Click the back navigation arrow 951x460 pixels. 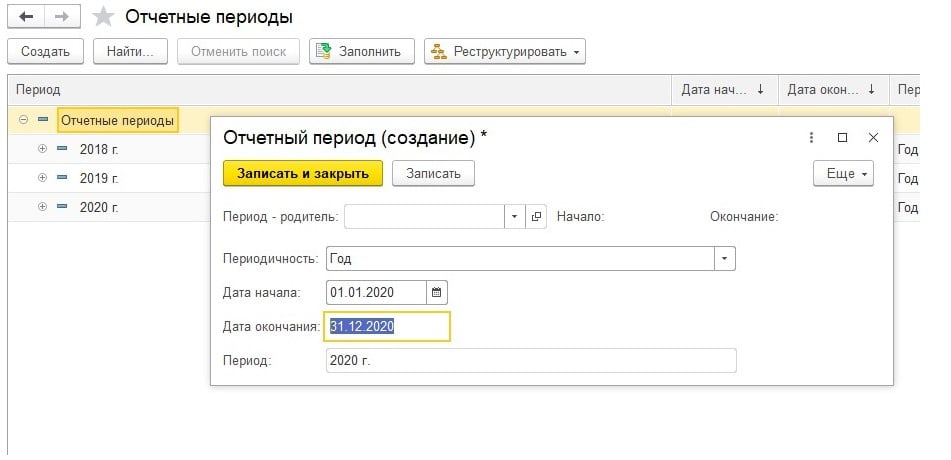pos(26,17)
